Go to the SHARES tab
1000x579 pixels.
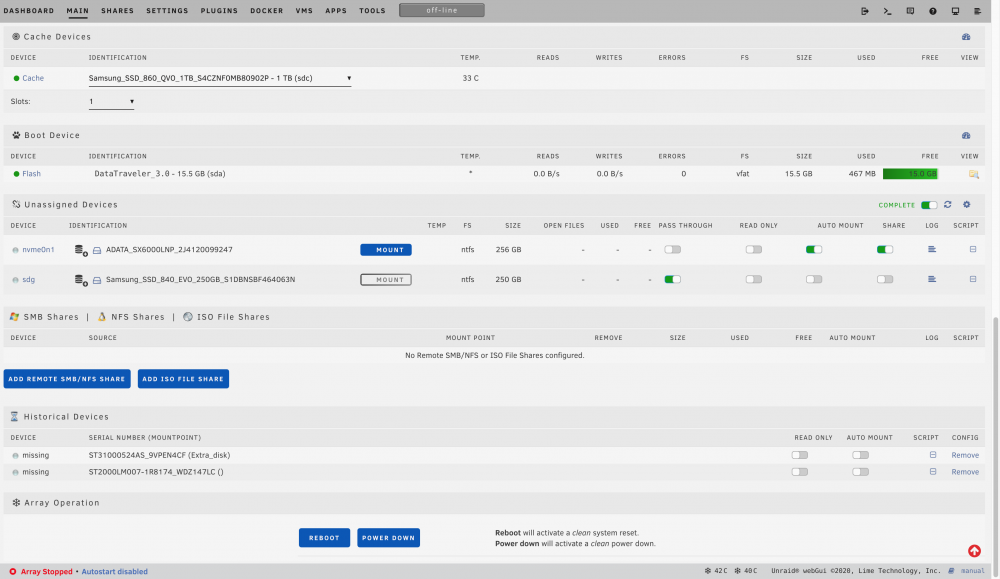point(117,11)
